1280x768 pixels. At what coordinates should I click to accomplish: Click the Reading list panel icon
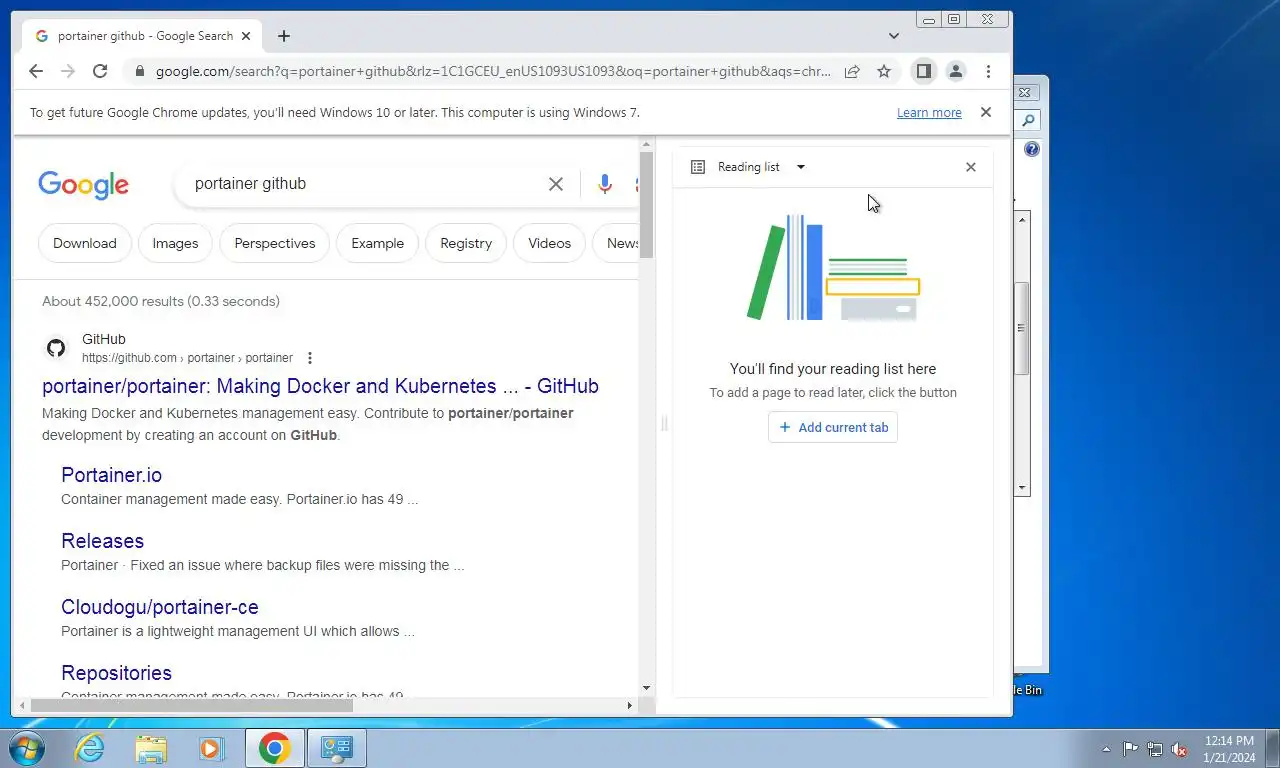(698, 167)
